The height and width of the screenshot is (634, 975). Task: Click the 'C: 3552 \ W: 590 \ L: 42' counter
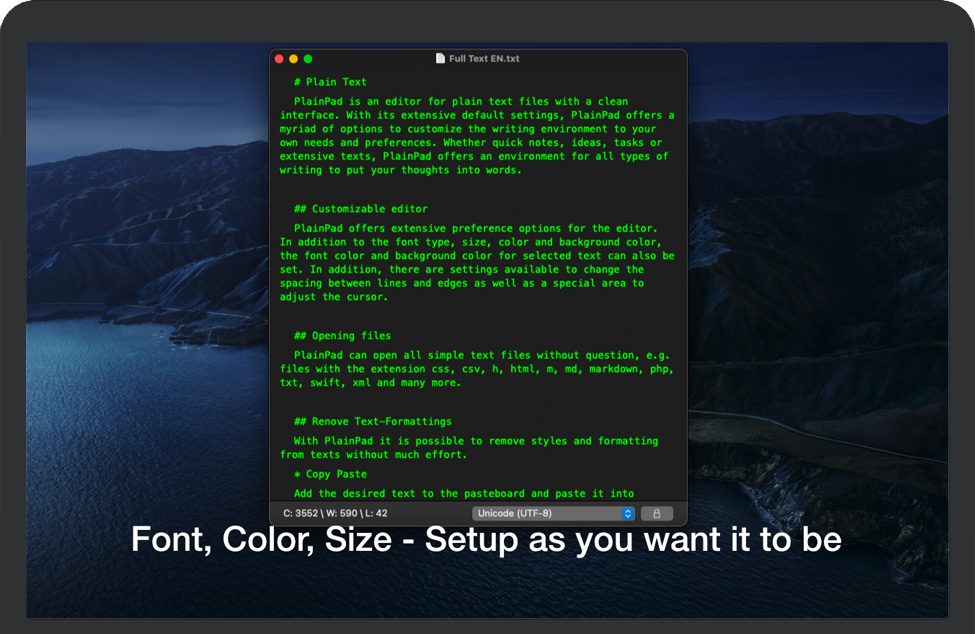click(335, 513)
